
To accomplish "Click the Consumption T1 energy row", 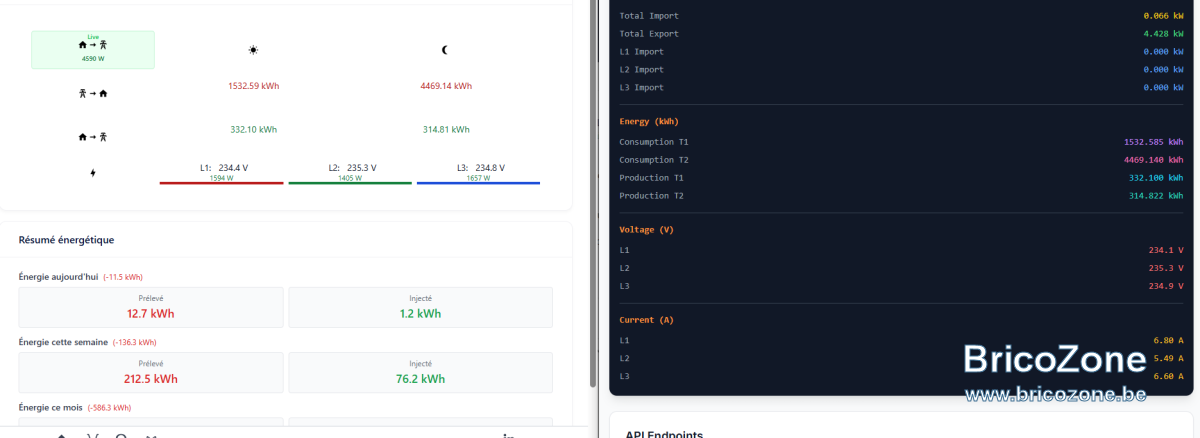I will 901,142.
